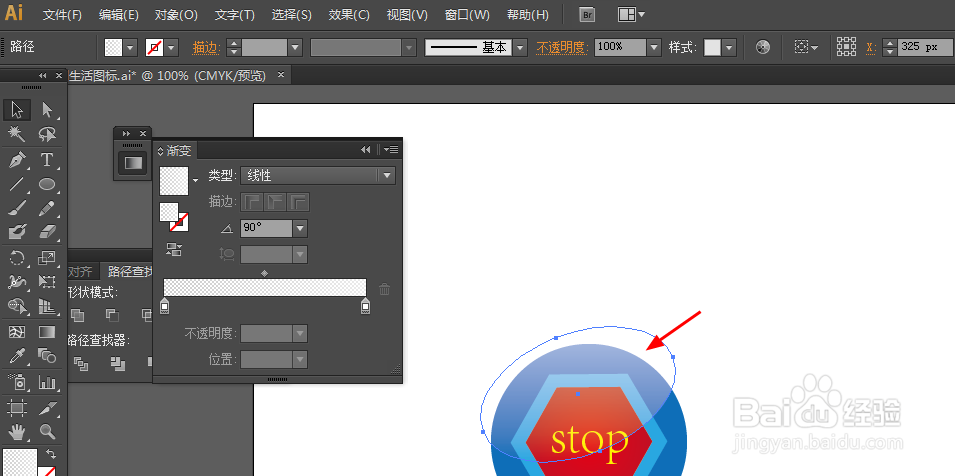Open the gradient 类型 dropdown showing 线性

(318, 176)
